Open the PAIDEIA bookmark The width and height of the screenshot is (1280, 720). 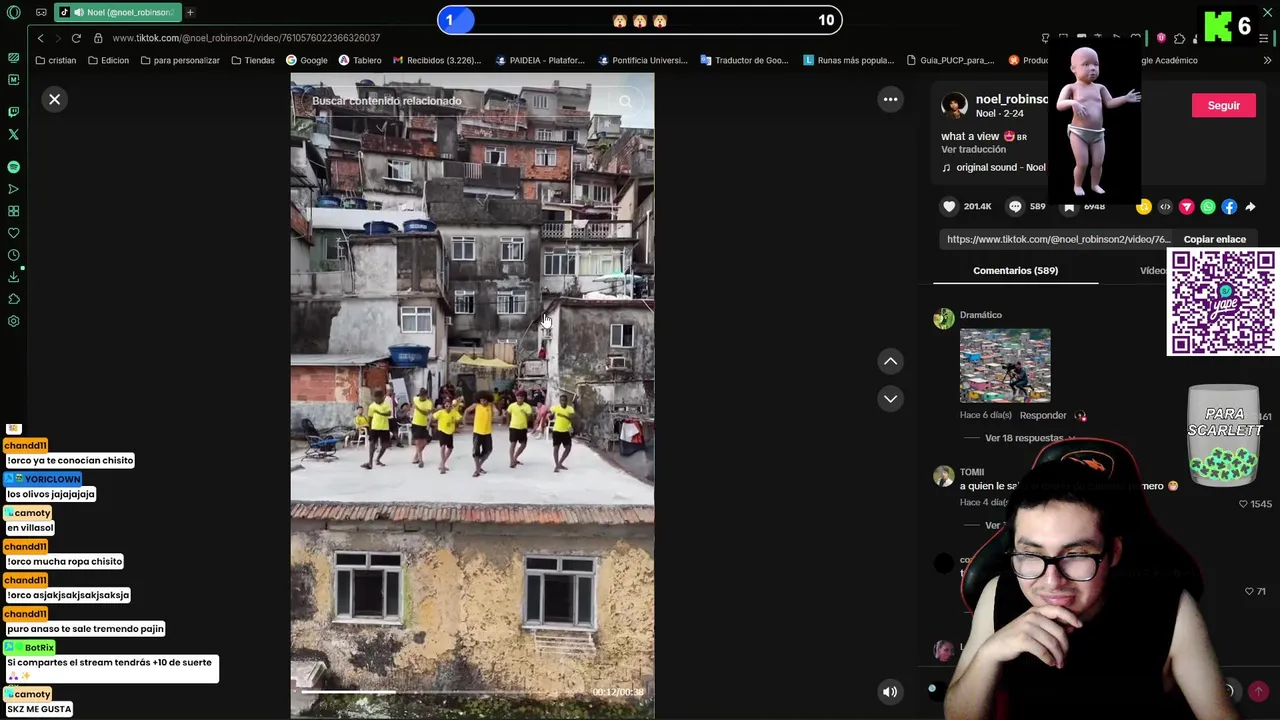[x=540, y=60]
